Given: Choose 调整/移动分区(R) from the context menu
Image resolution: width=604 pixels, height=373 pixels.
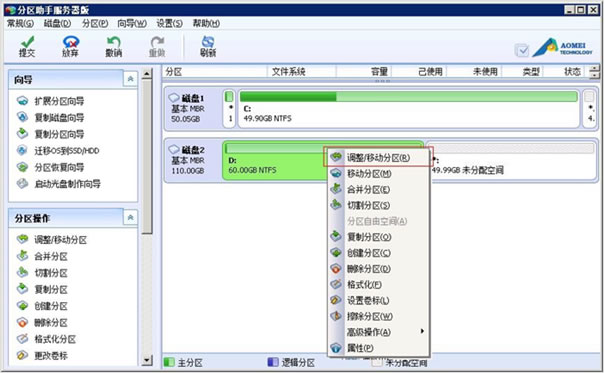Looking at the screenshot, I should click(378, 157).
